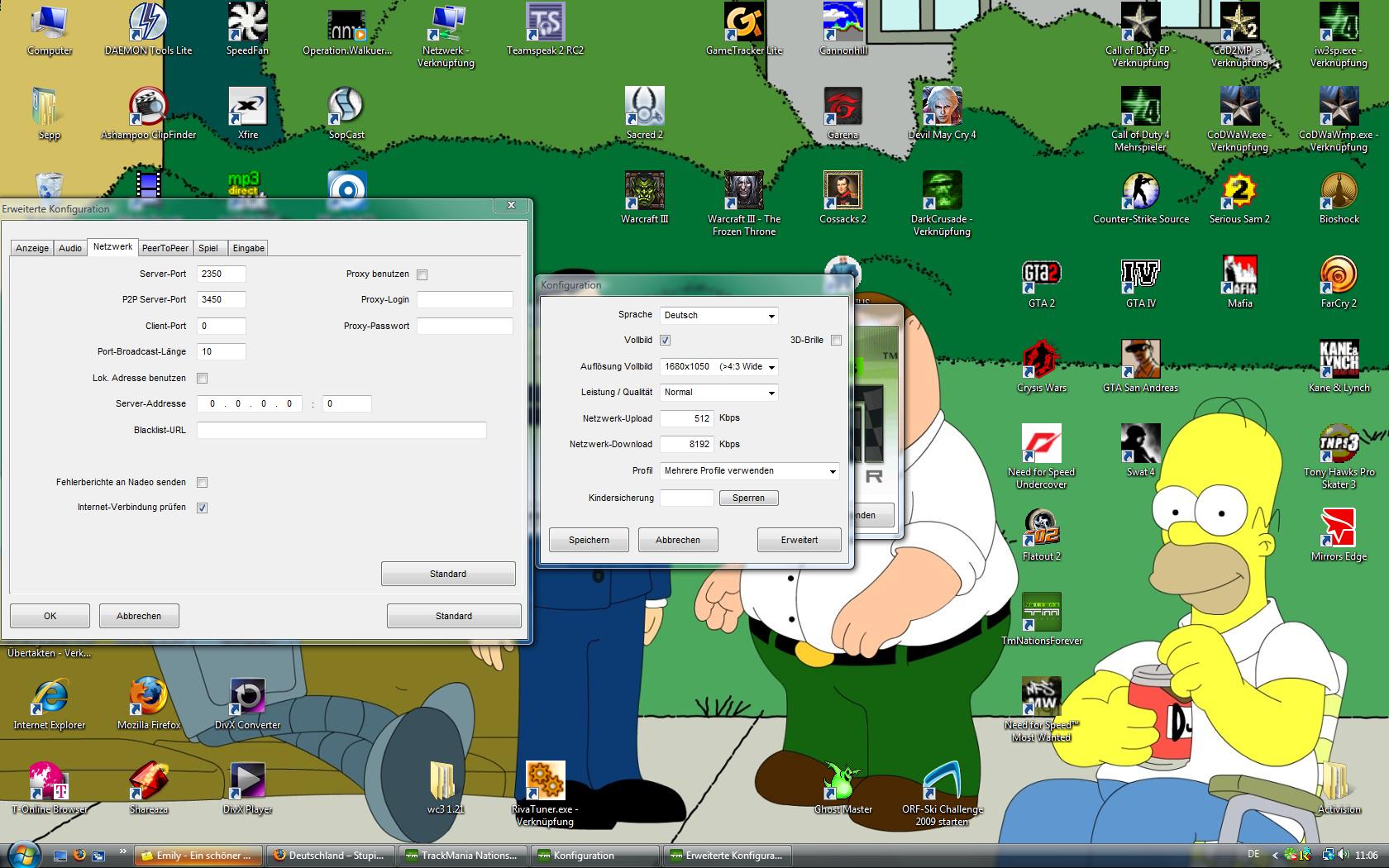Image resolution: width=1389 pixels, height=868 pixels.
Task: Click Sperren button
Action: pos(748,498)
